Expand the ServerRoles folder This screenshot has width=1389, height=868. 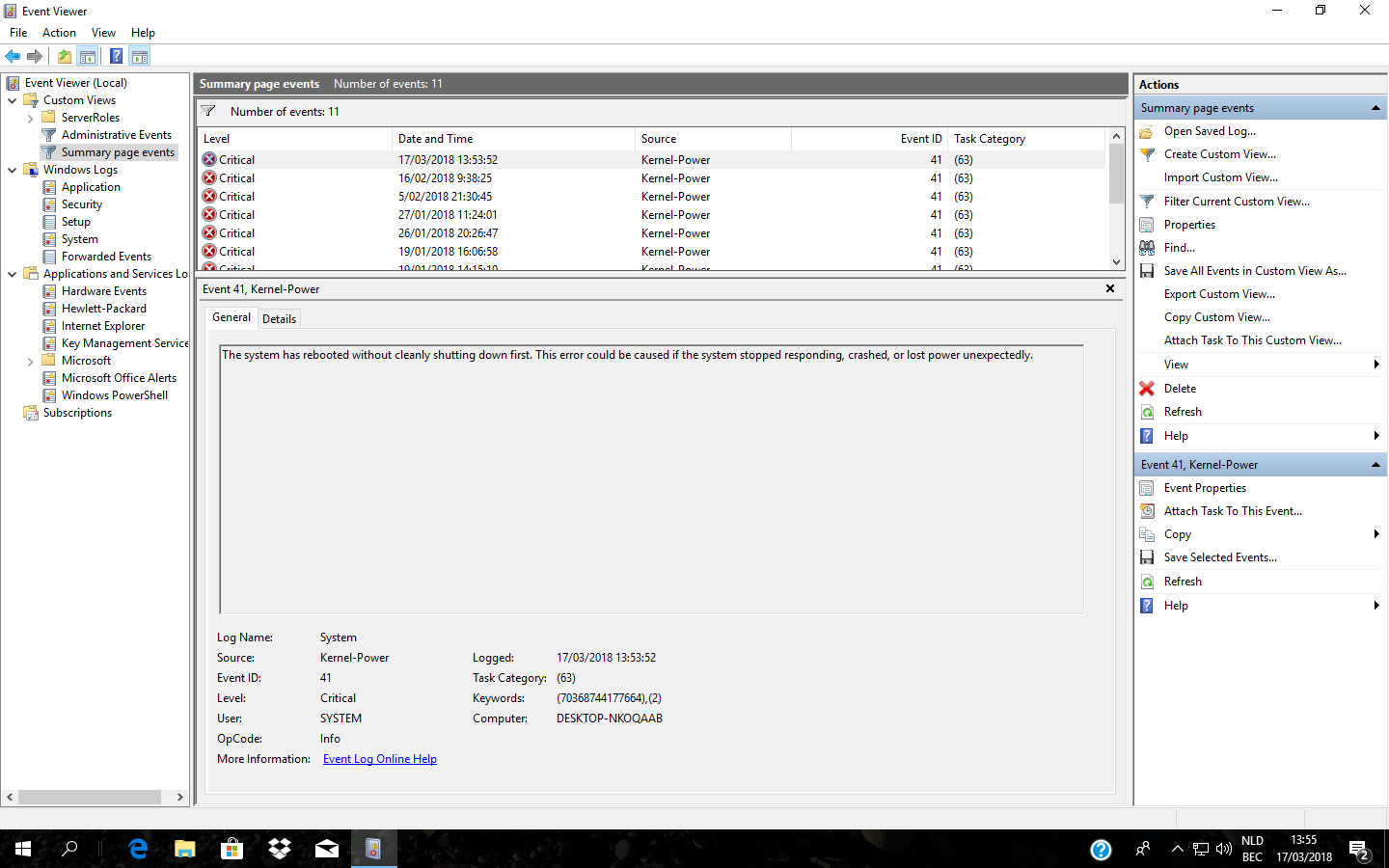coord(31,119)
